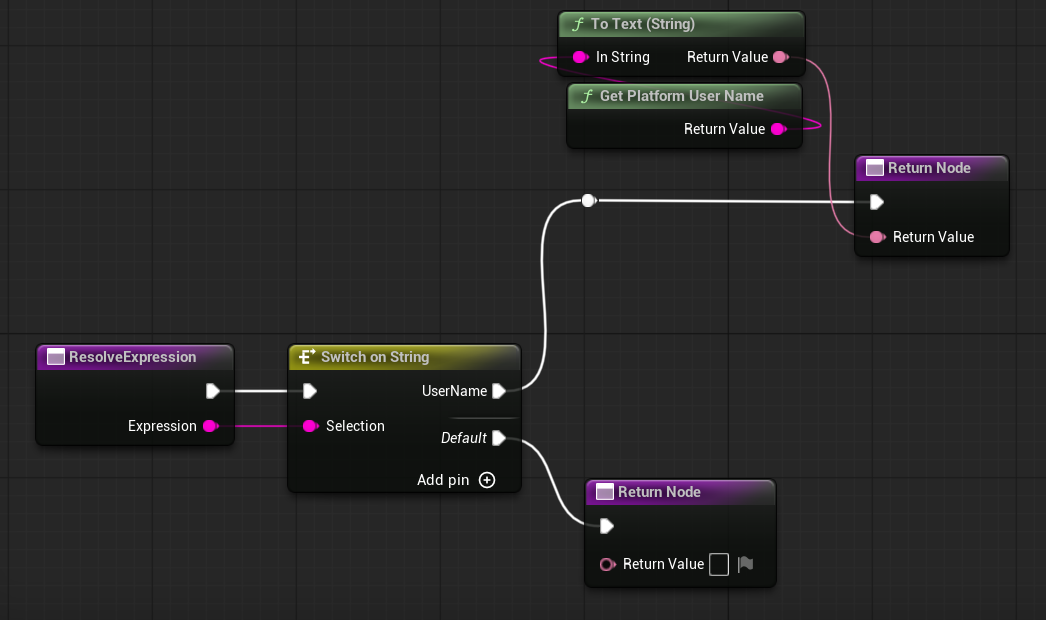Click the Default execution output pin
Screen dimensions: 1046x620
pos(499,438)
